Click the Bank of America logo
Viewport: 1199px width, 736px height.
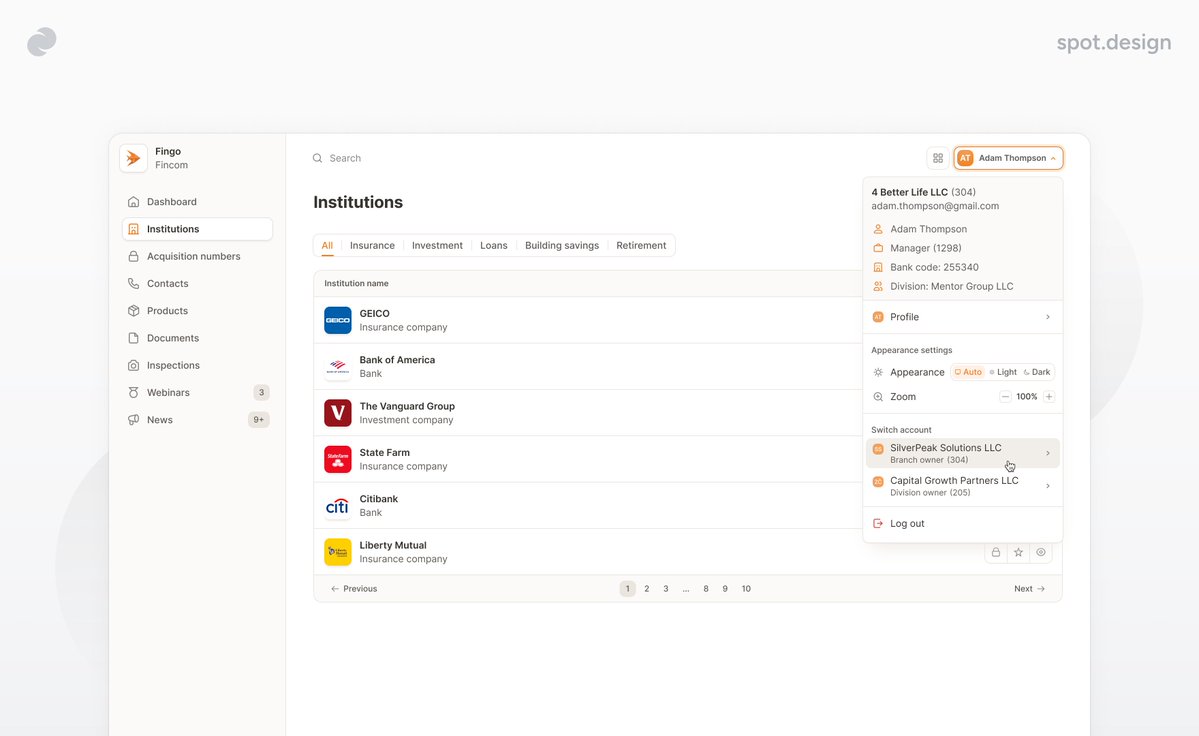338,367
